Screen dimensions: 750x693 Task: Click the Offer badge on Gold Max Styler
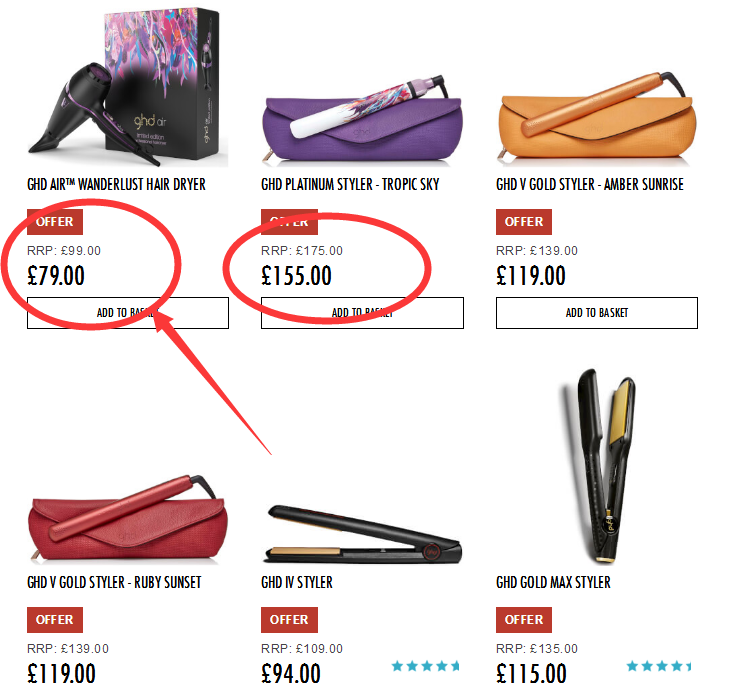coord(524,620)
